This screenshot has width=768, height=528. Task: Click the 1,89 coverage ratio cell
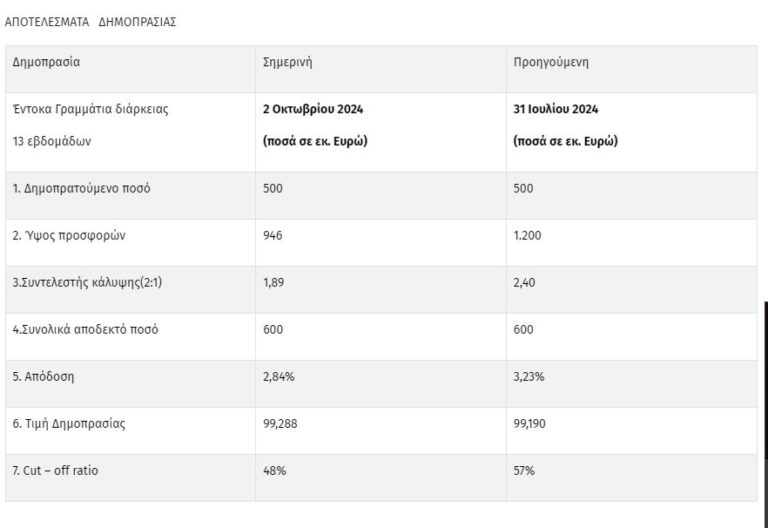[274, 282]
